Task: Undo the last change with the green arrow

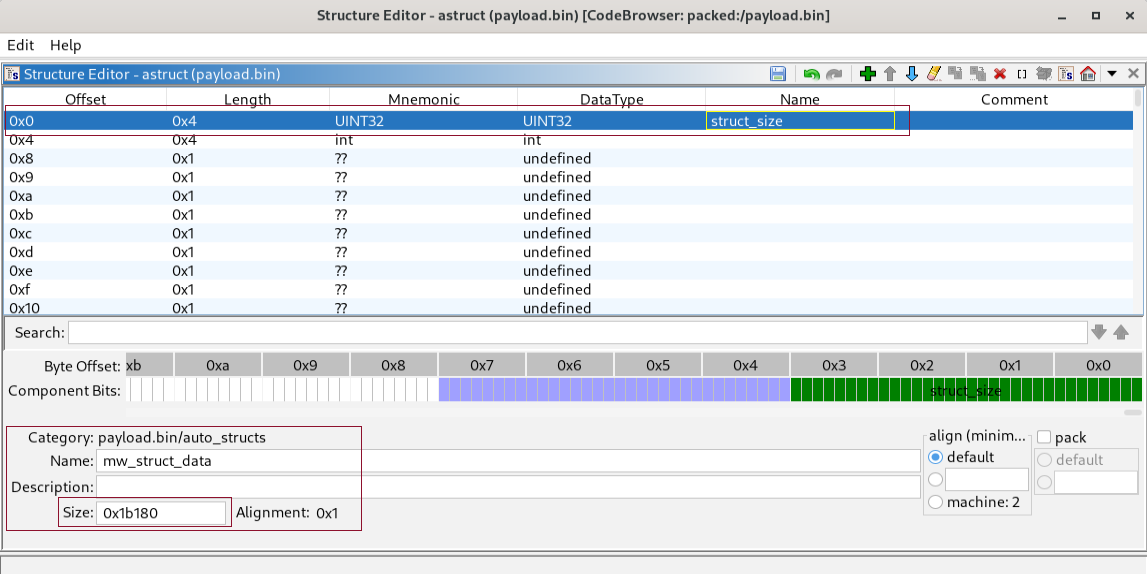Action: (x=811, y=74)
